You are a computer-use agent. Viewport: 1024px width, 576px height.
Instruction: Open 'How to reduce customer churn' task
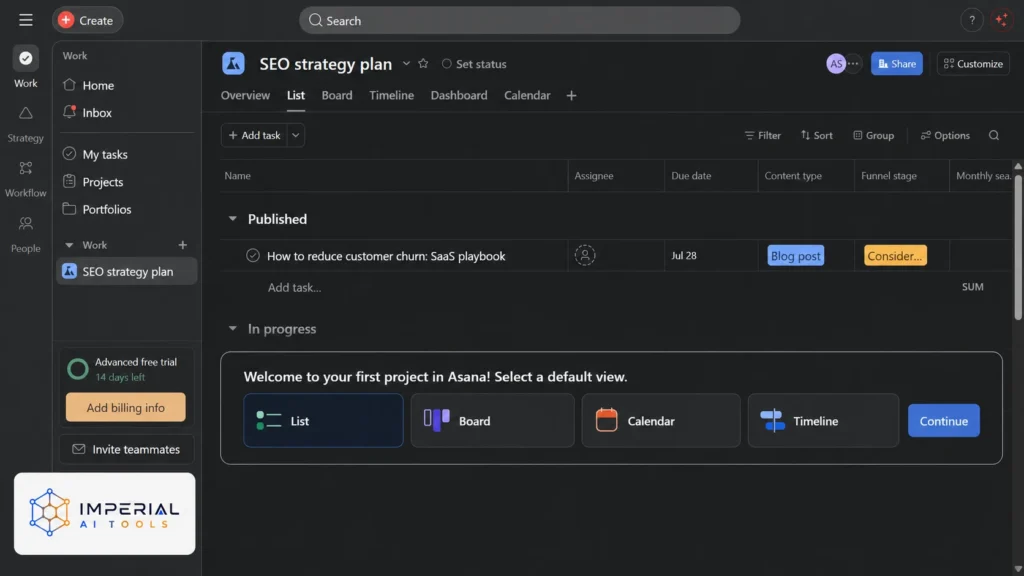point(386,256)
